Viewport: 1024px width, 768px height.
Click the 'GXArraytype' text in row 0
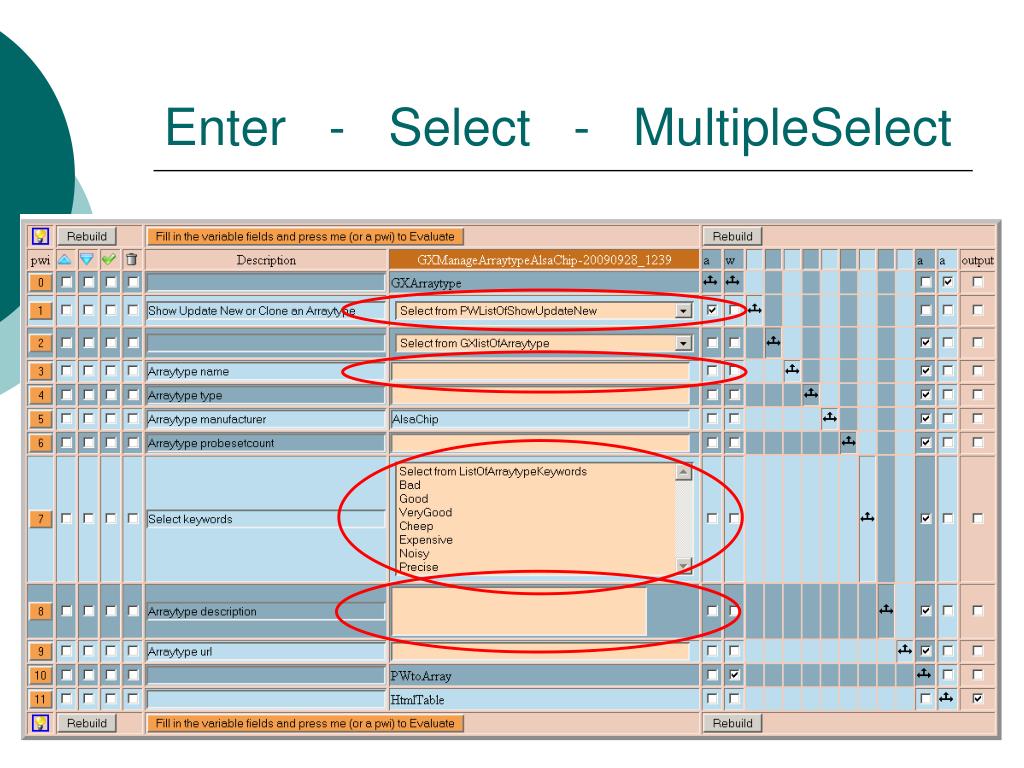click(x=426, y=283)
